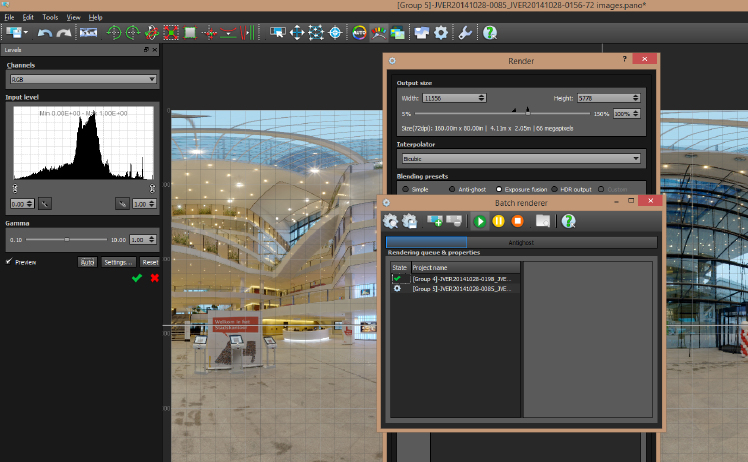748x462 pixels.
Task: Select the red-green vertical lines tool
Action: point(247,33)
